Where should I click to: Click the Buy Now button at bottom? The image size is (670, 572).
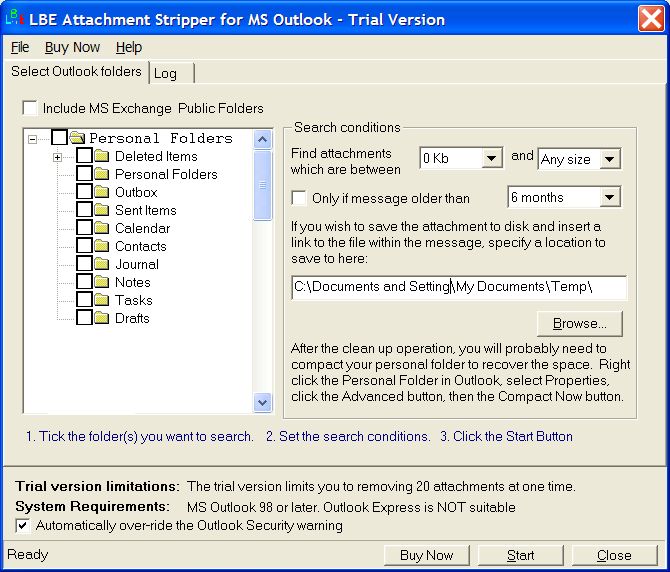[x=426, y=555]
